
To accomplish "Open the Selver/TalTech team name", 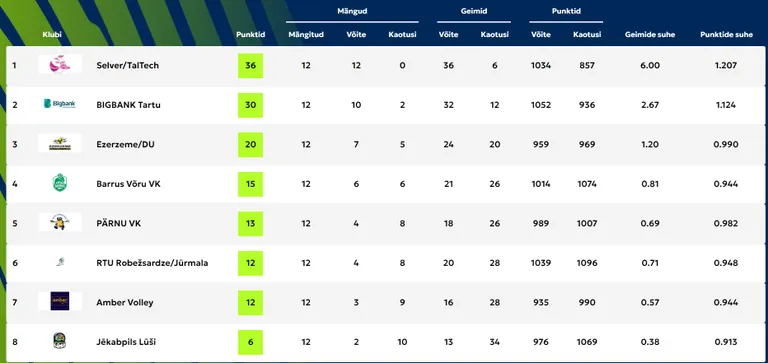I will click(x=127, y=65).
